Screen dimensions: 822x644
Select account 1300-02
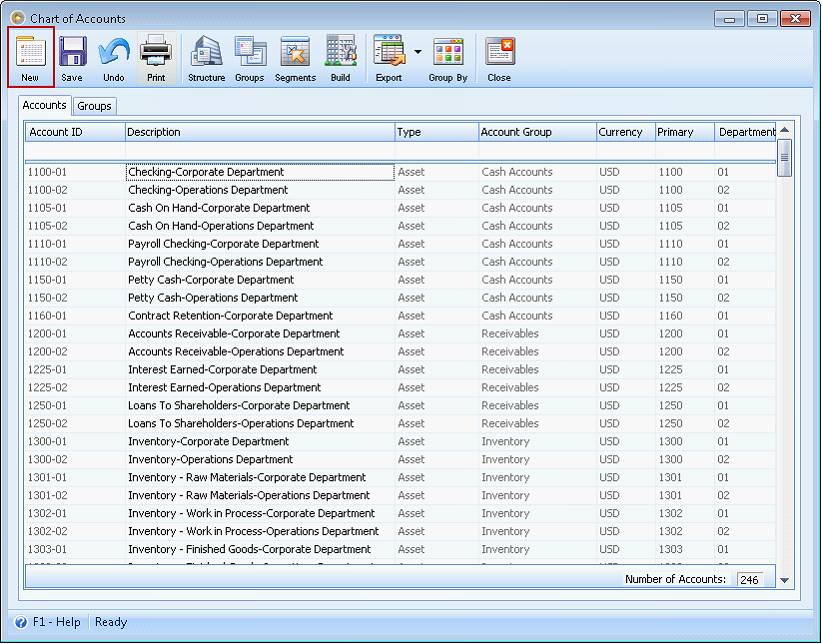[48, 459]
